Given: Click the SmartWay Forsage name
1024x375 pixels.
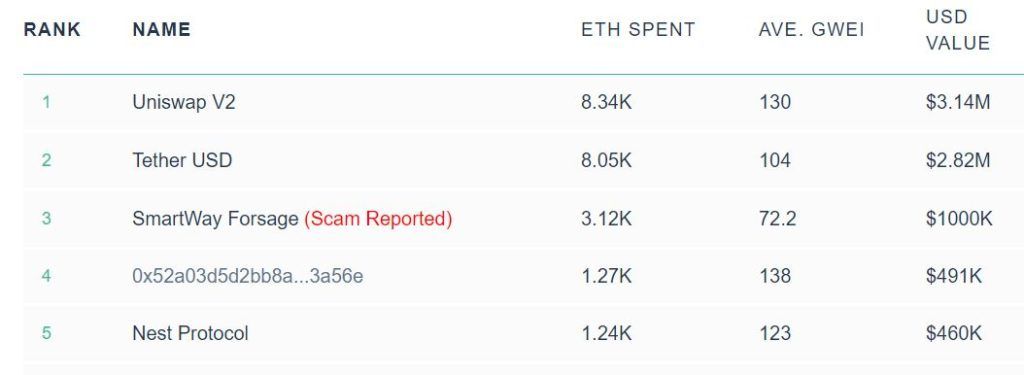Looking at the screenshot, I should point(215,218).
